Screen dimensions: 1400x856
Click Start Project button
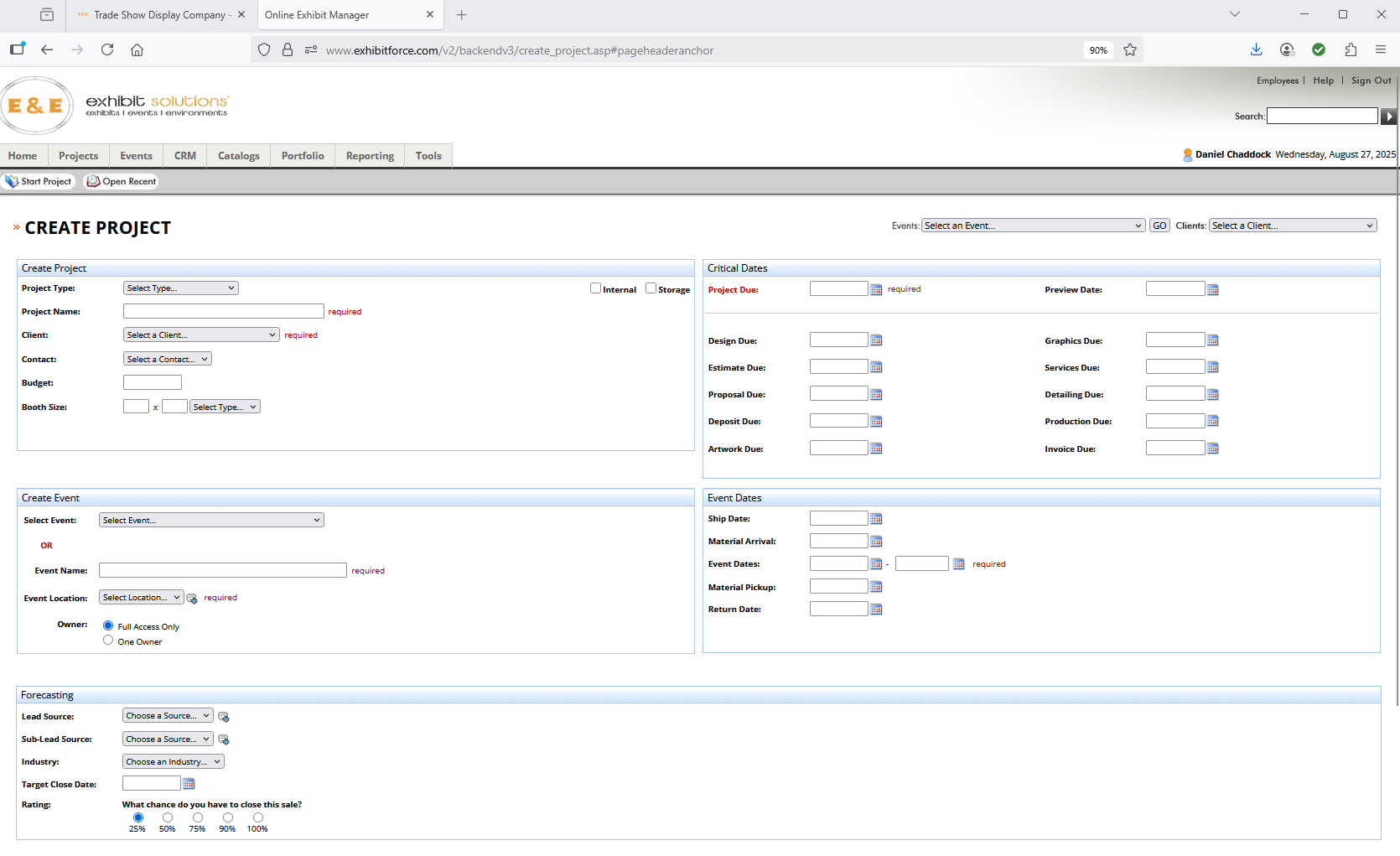click(39, 181)
